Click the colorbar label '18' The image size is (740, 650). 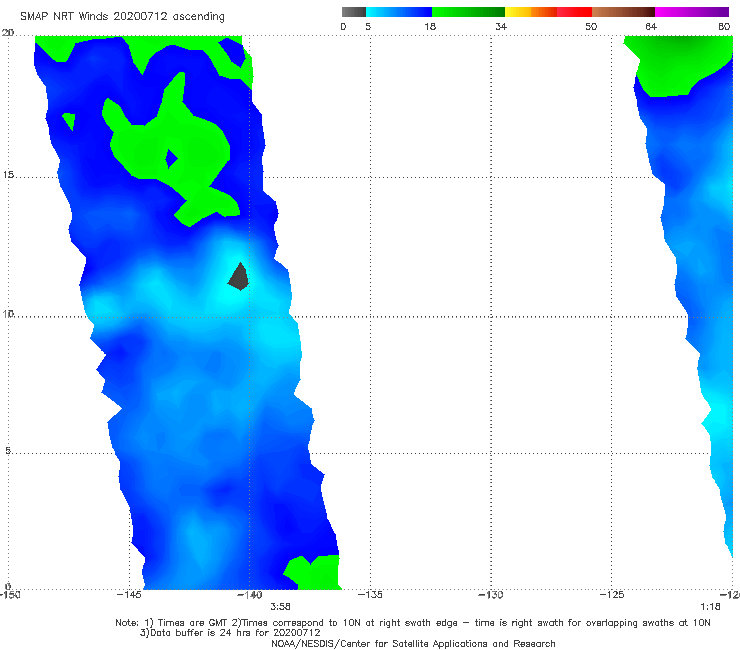[x=430, y=27]
